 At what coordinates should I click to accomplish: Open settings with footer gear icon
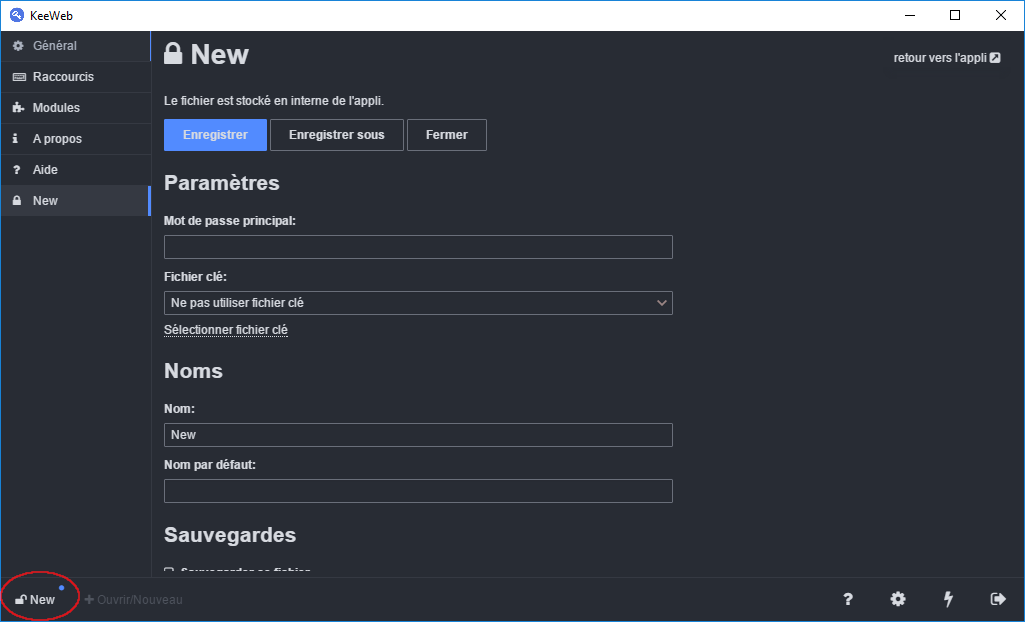pyautogui.click(x=898, y=599)
